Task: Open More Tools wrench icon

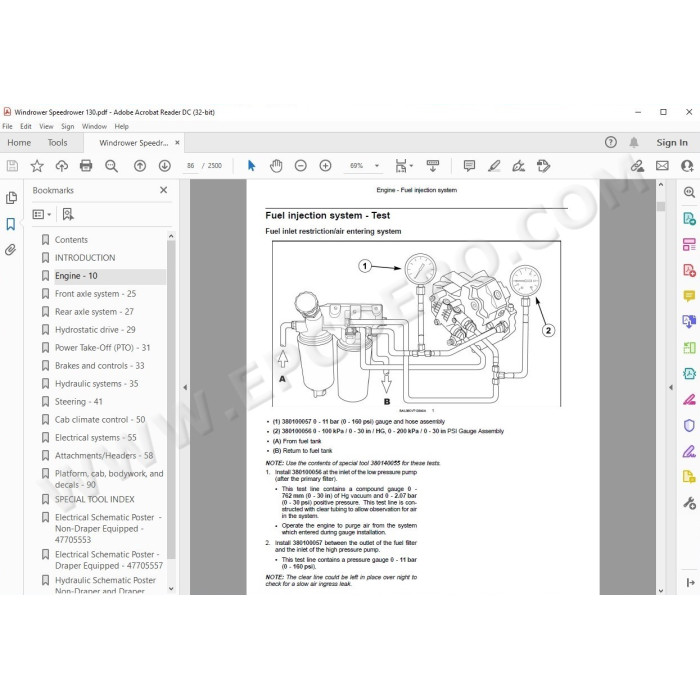Action: [x=689, y=503]
